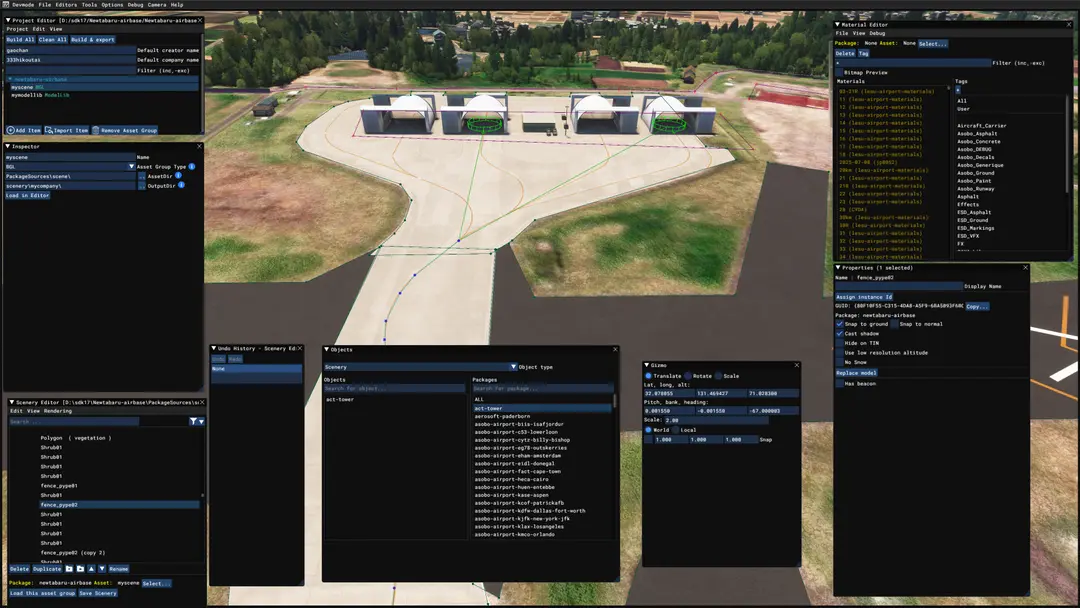This screenshot has height=608, width=1080.
Task: Enable Bitmap Preview in Material Editor
Action: pyautogui.click(x=839, y=72)
